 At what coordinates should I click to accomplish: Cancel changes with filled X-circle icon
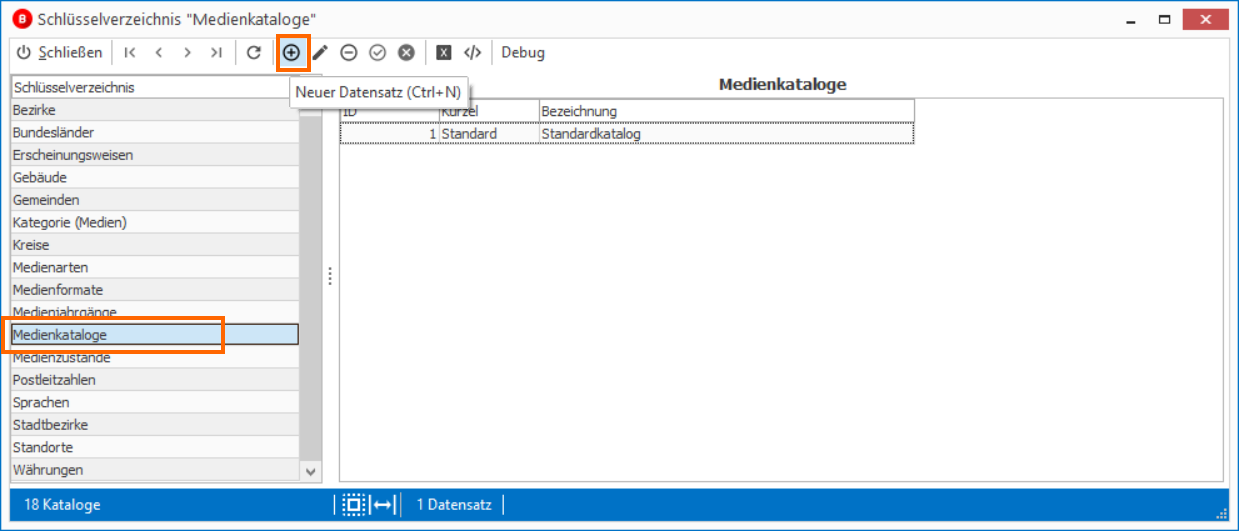click(x=406, y=52)
